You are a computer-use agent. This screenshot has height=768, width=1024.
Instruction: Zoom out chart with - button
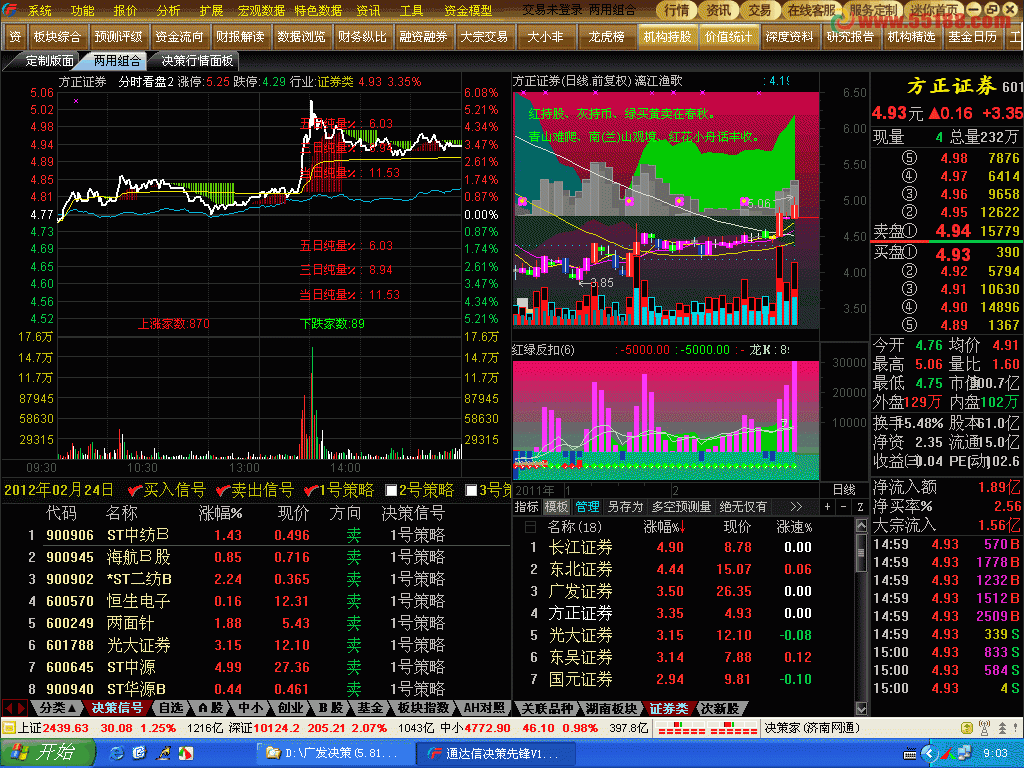(x=844, y=507)
